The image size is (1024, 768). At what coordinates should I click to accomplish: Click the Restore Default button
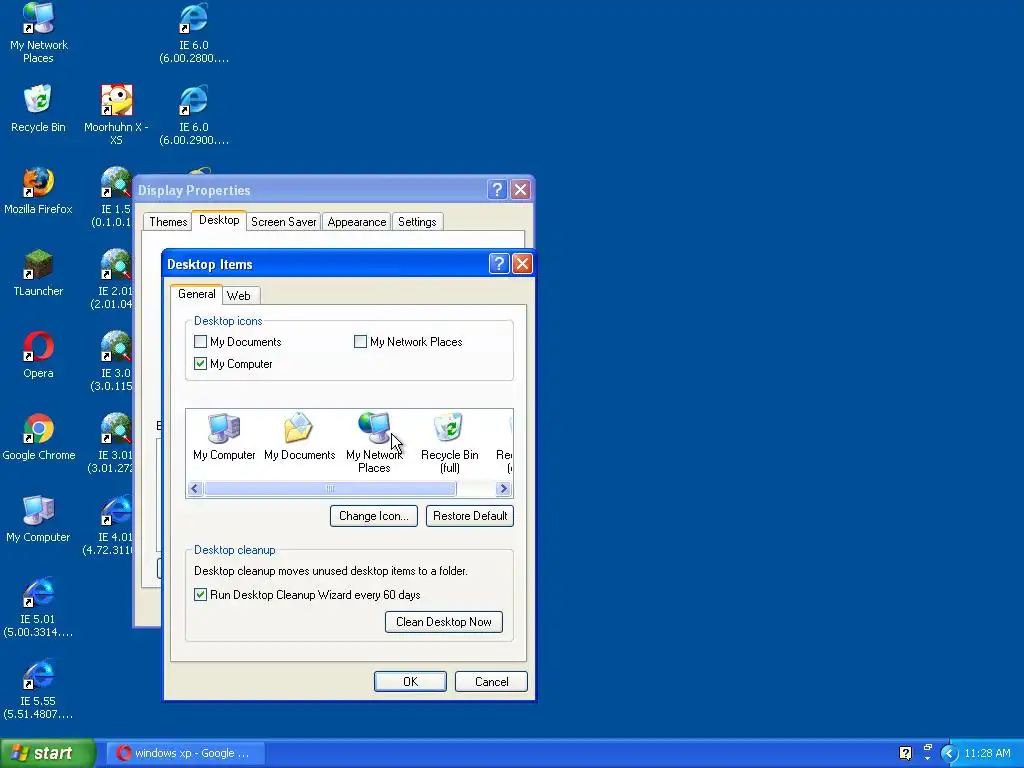[x=470, y=516]
